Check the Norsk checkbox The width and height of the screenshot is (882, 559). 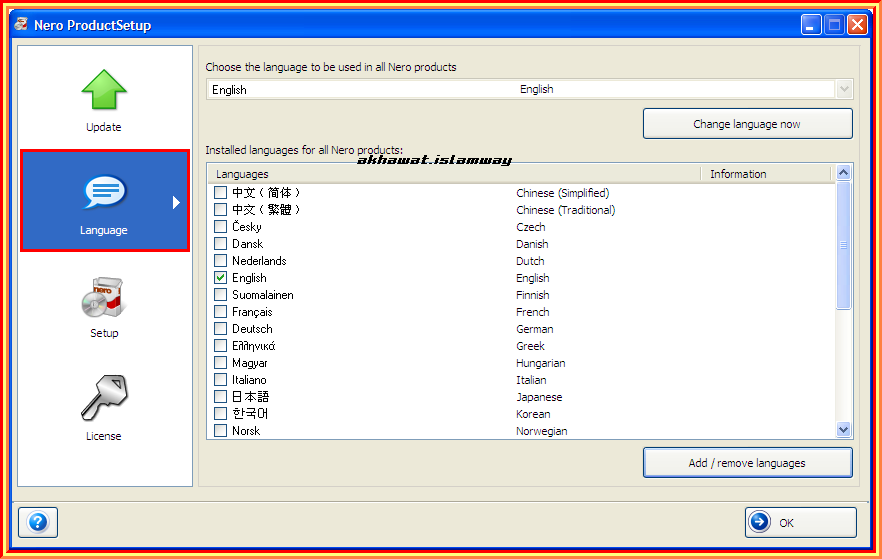(x=220, y=430)
